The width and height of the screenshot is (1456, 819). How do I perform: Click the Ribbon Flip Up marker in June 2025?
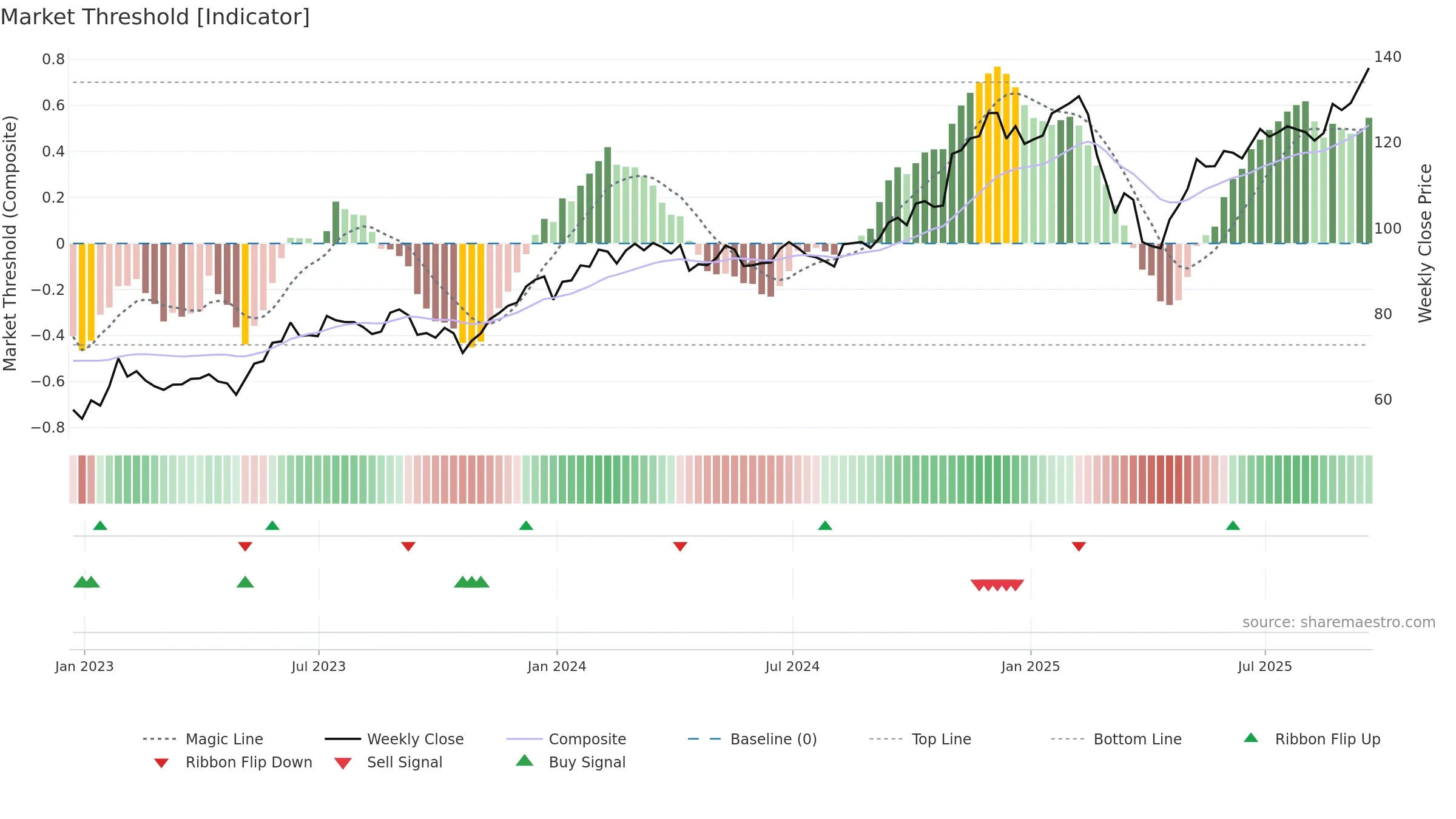(1233, 525)
